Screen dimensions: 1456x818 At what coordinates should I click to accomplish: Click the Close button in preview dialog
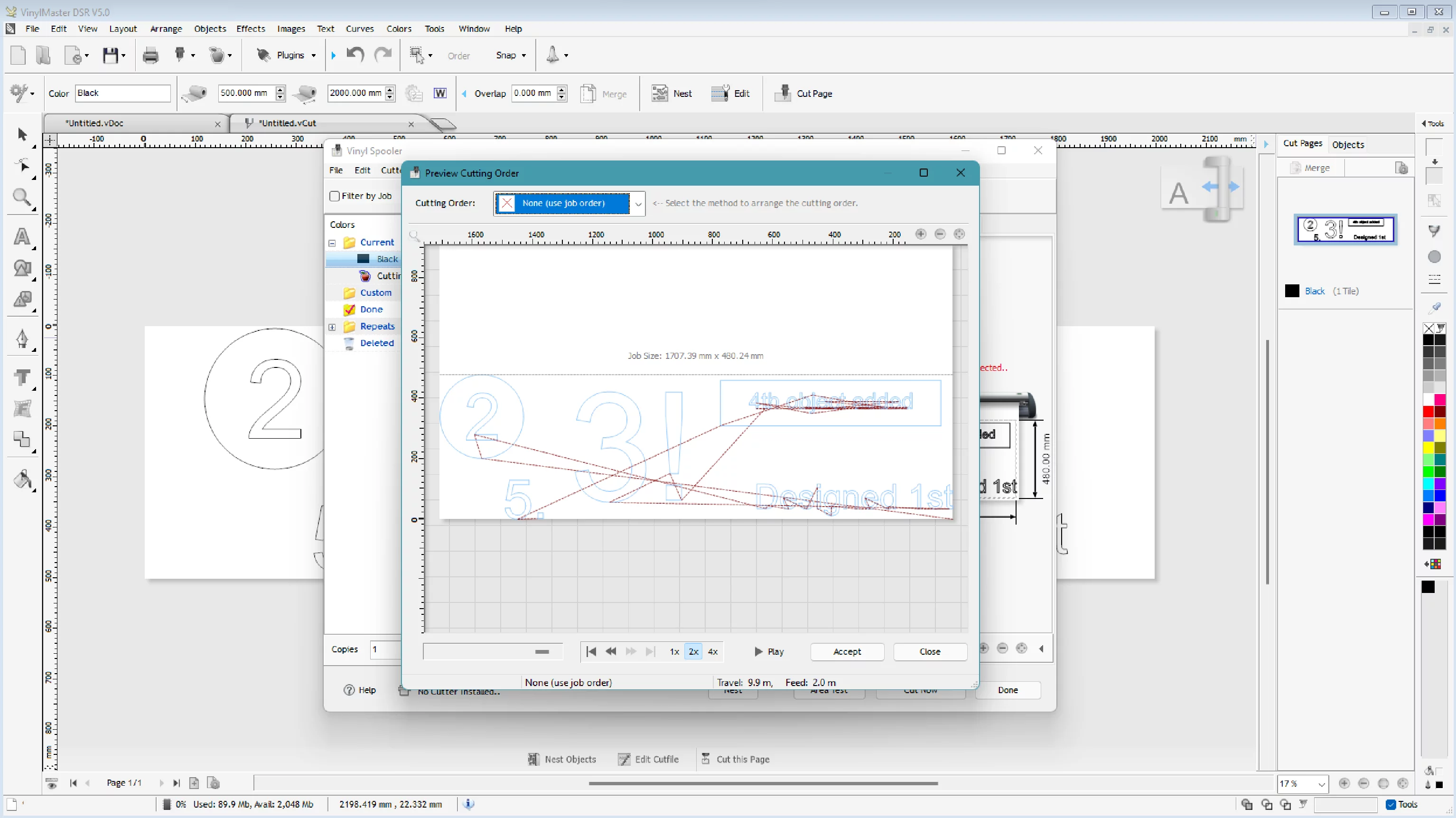point(930,652)
